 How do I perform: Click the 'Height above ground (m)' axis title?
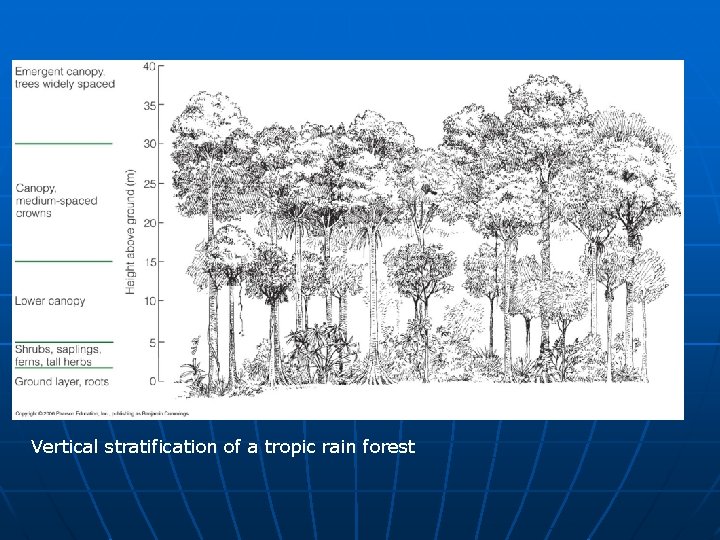click(x=130, y=232)
